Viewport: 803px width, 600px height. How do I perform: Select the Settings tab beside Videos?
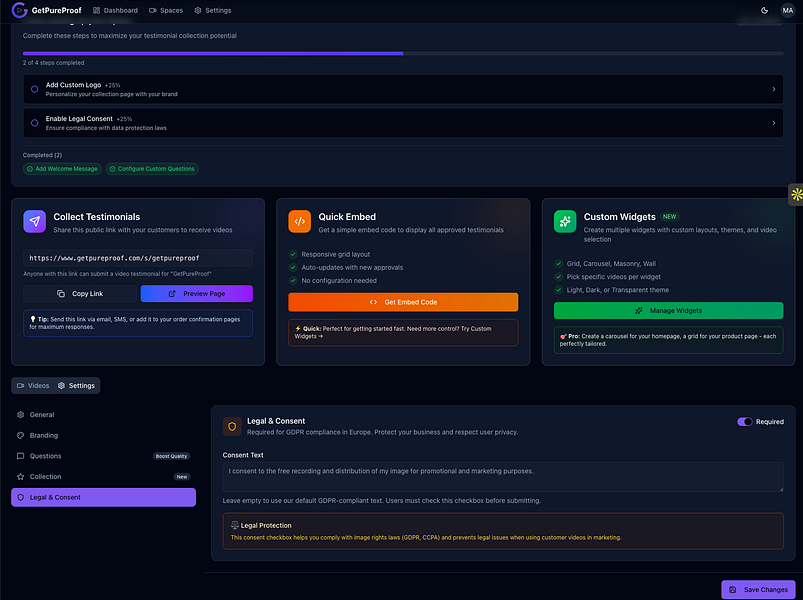[x=76, y=385]
